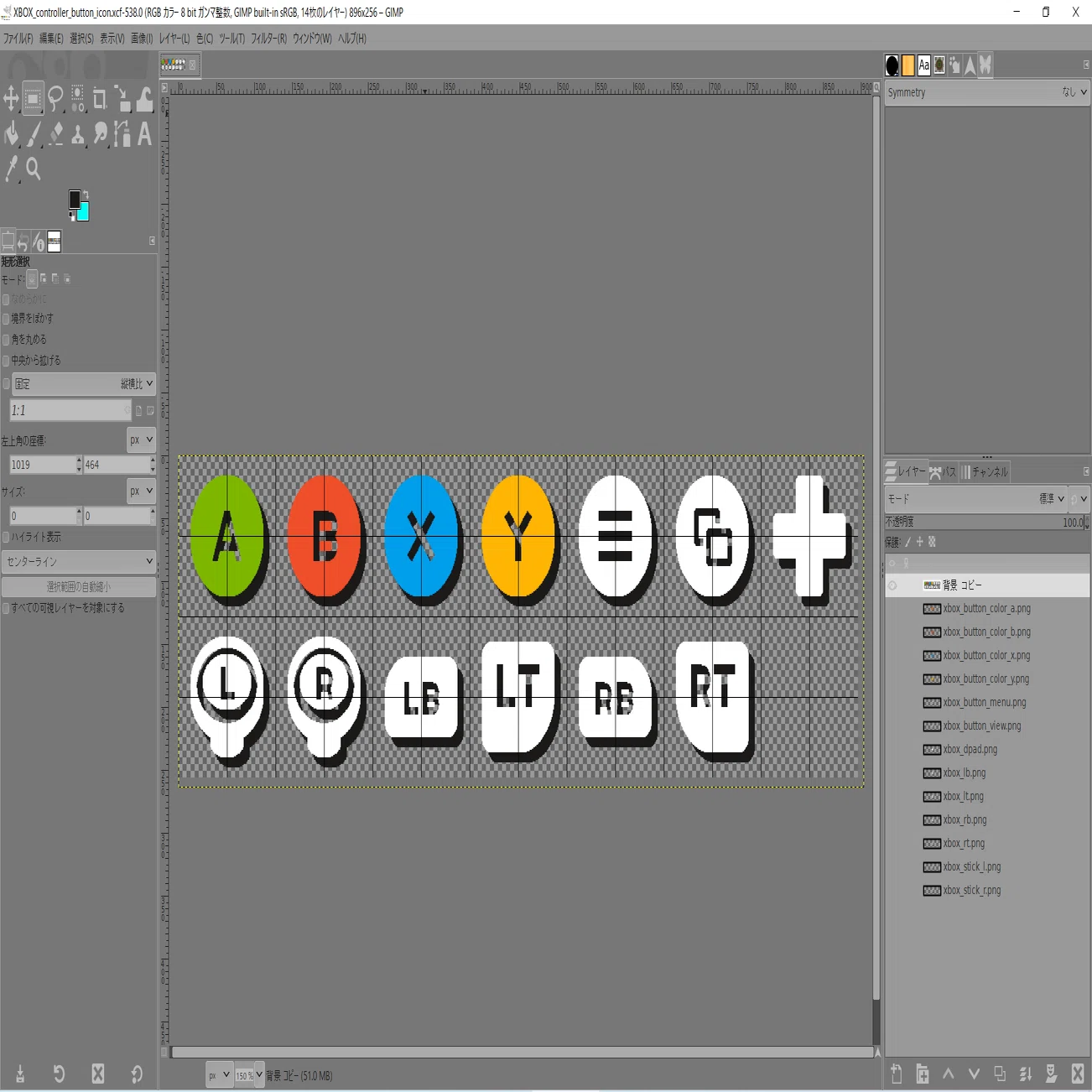Open the レイヤー(L) menu
Screen dimensions: 1092x1092
click(x=174, y=39)
